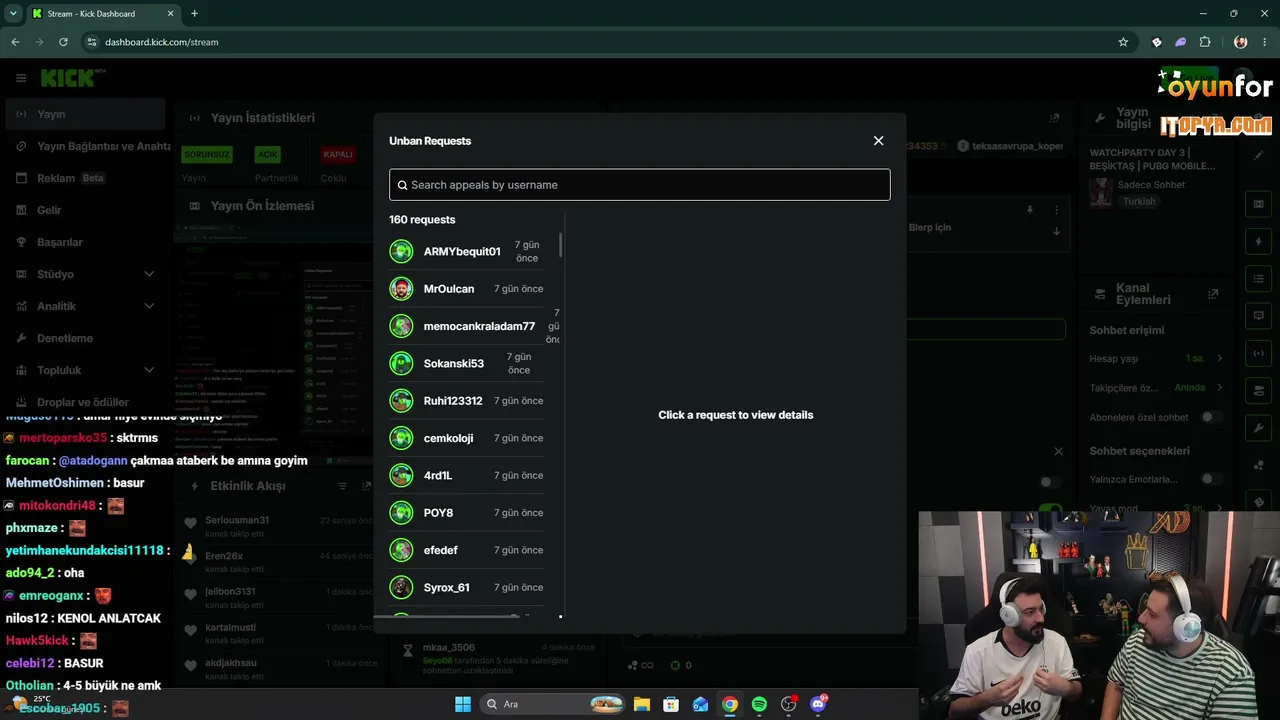Viewport: 1280px width, 720px height.
Task: Click the AÇIK partnership status badge
Action: click(267, 155)
